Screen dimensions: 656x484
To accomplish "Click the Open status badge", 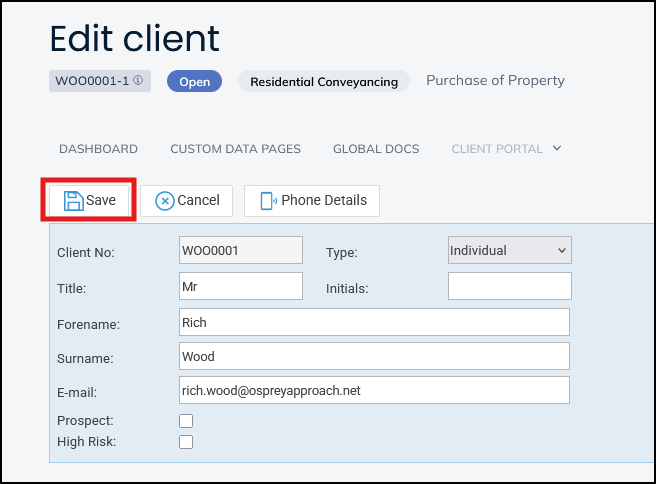I will tap(194, 82).
